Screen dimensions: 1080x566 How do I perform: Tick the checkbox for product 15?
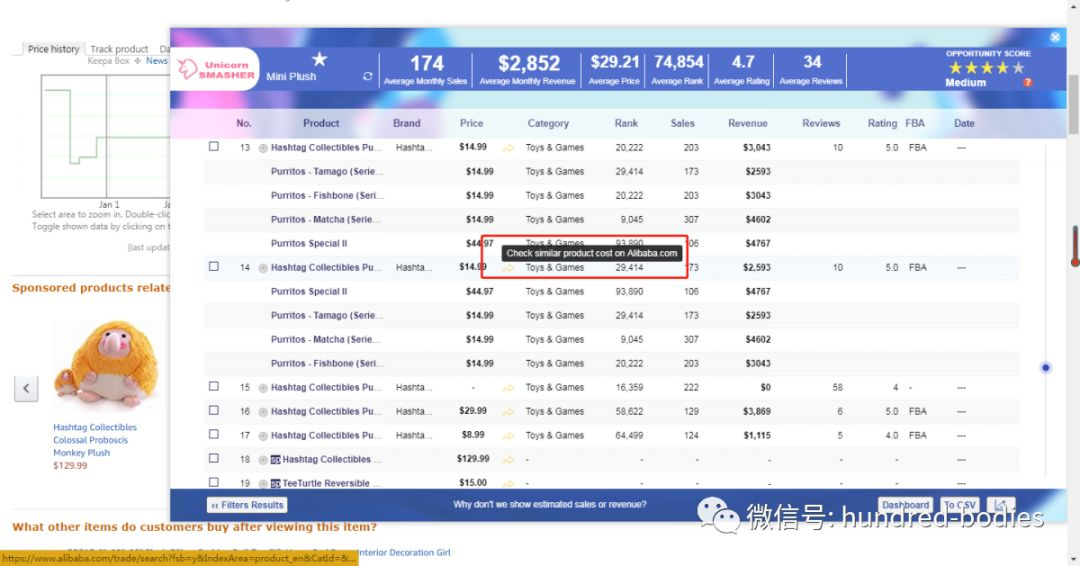coord(214,386)
